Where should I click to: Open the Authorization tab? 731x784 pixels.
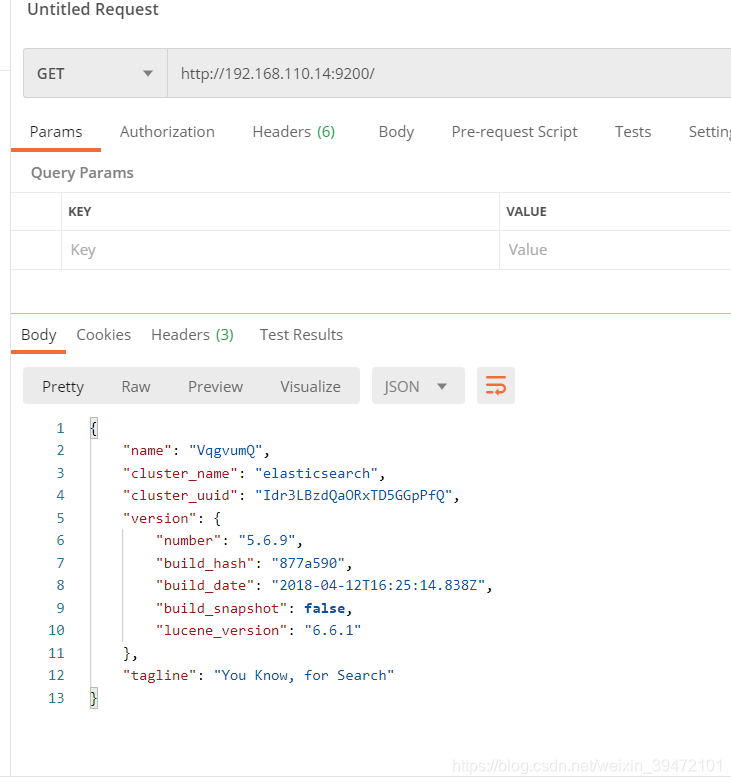[x=167, y=132]
